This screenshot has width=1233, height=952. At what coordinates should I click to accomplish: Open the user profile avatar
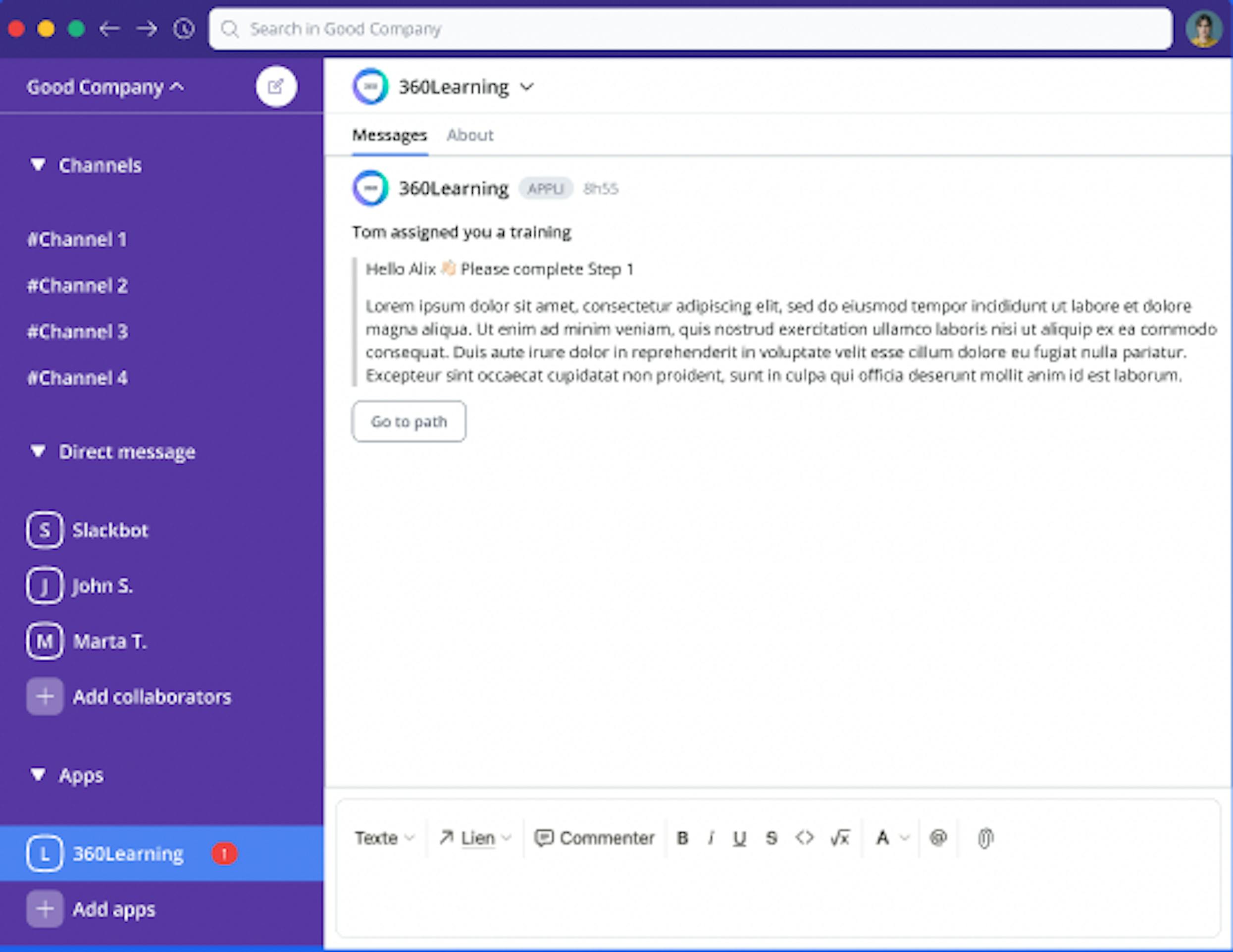[1204, 29]
